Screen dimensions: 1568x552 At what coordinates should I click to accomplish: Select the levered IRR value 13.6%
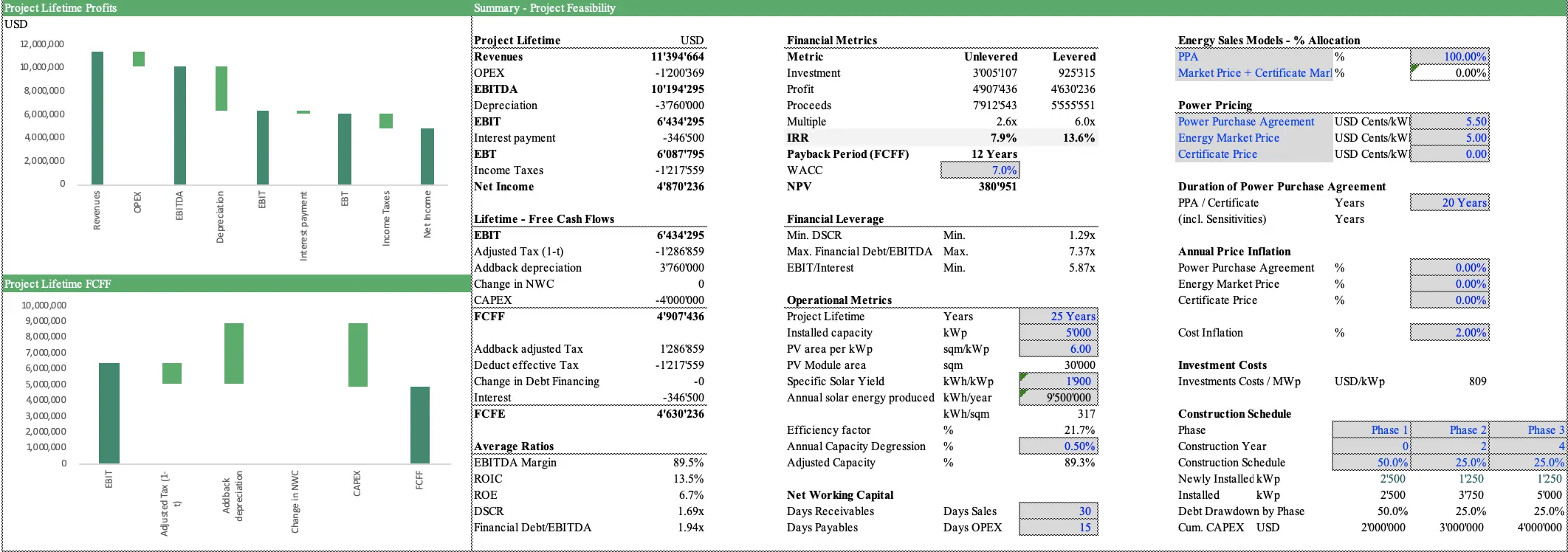1079,138
